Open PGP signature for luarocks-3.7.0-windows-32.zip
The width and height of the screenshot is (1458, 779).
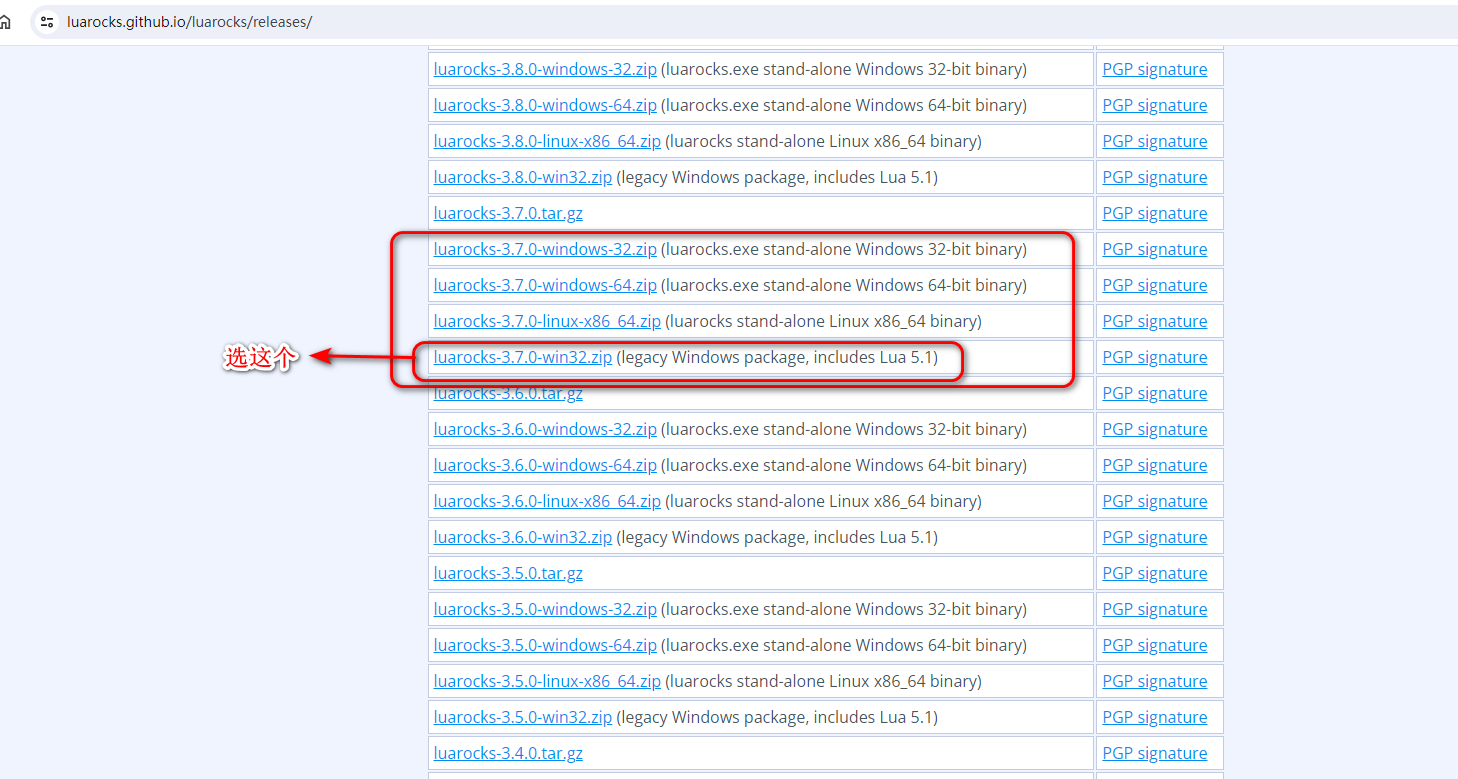(x=1155, y=249)
